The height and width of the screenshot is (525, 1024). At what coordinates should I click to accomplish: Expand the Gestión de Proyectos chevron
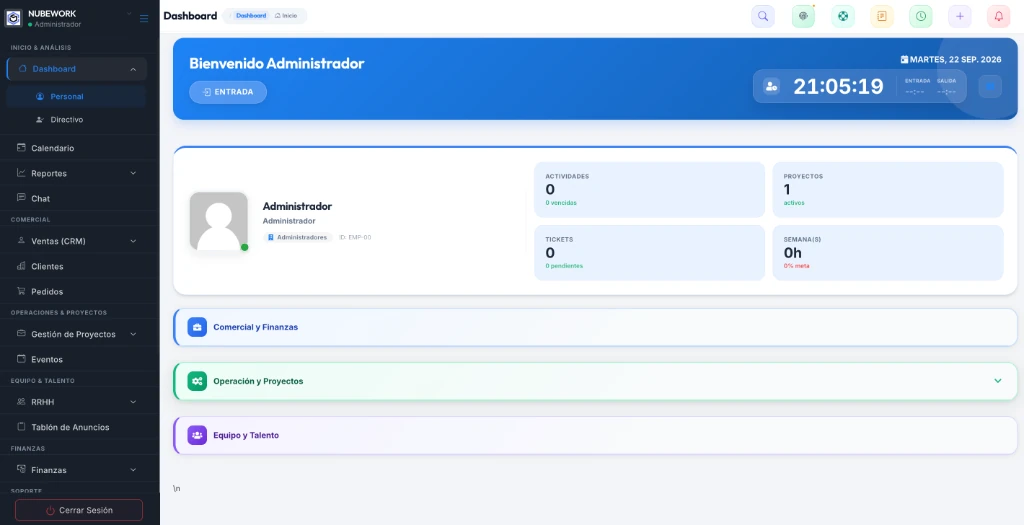click(133, 334)
